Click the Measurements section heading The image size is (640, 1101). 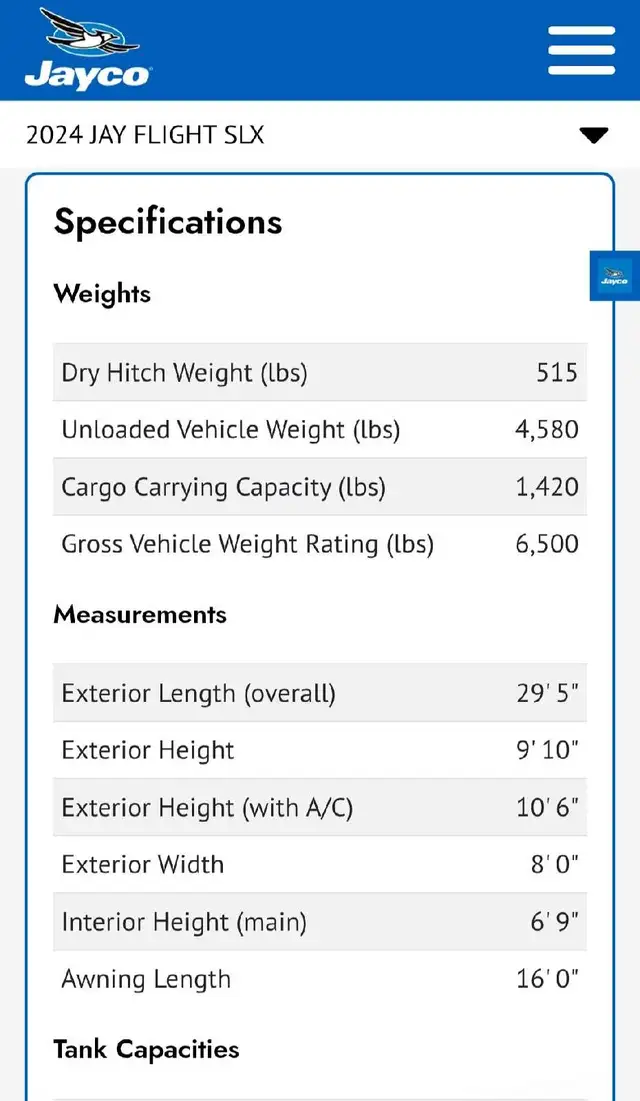coord(140,614)
